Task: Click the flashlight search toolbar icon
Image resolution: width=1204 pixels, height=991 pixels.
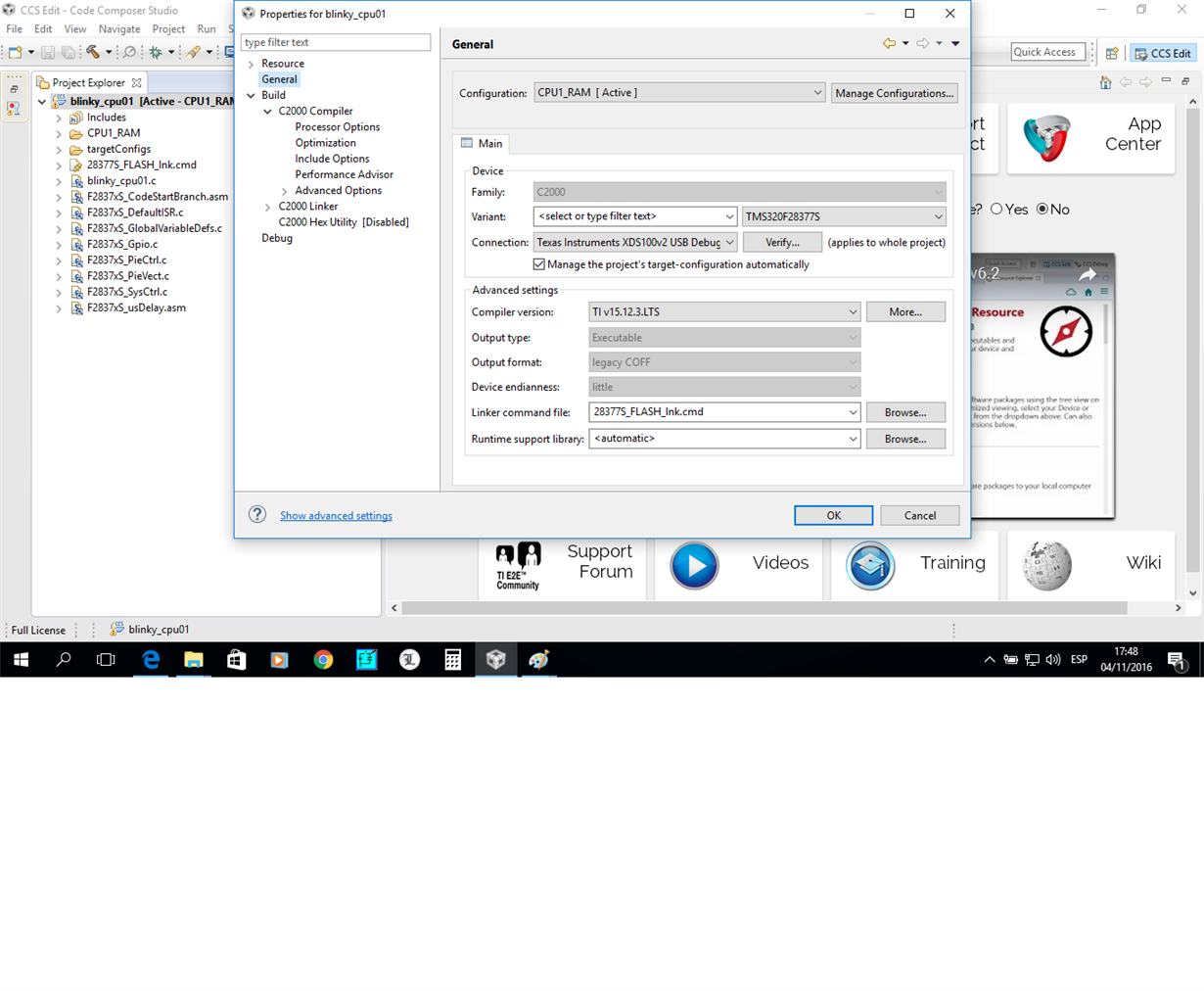Action: click(x=194, y=52)
